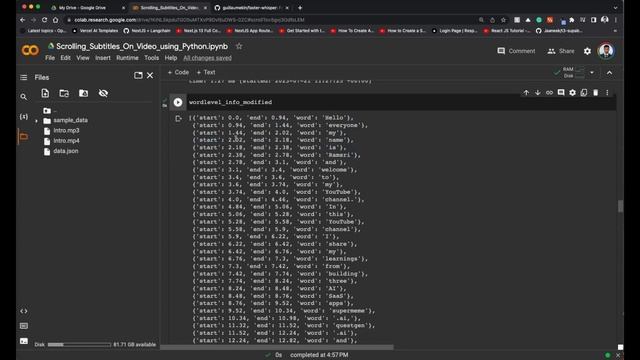The height and width of the screenshot is (360, 640).
Task: Move cell down arrow
Action: [x=538, y=93]
